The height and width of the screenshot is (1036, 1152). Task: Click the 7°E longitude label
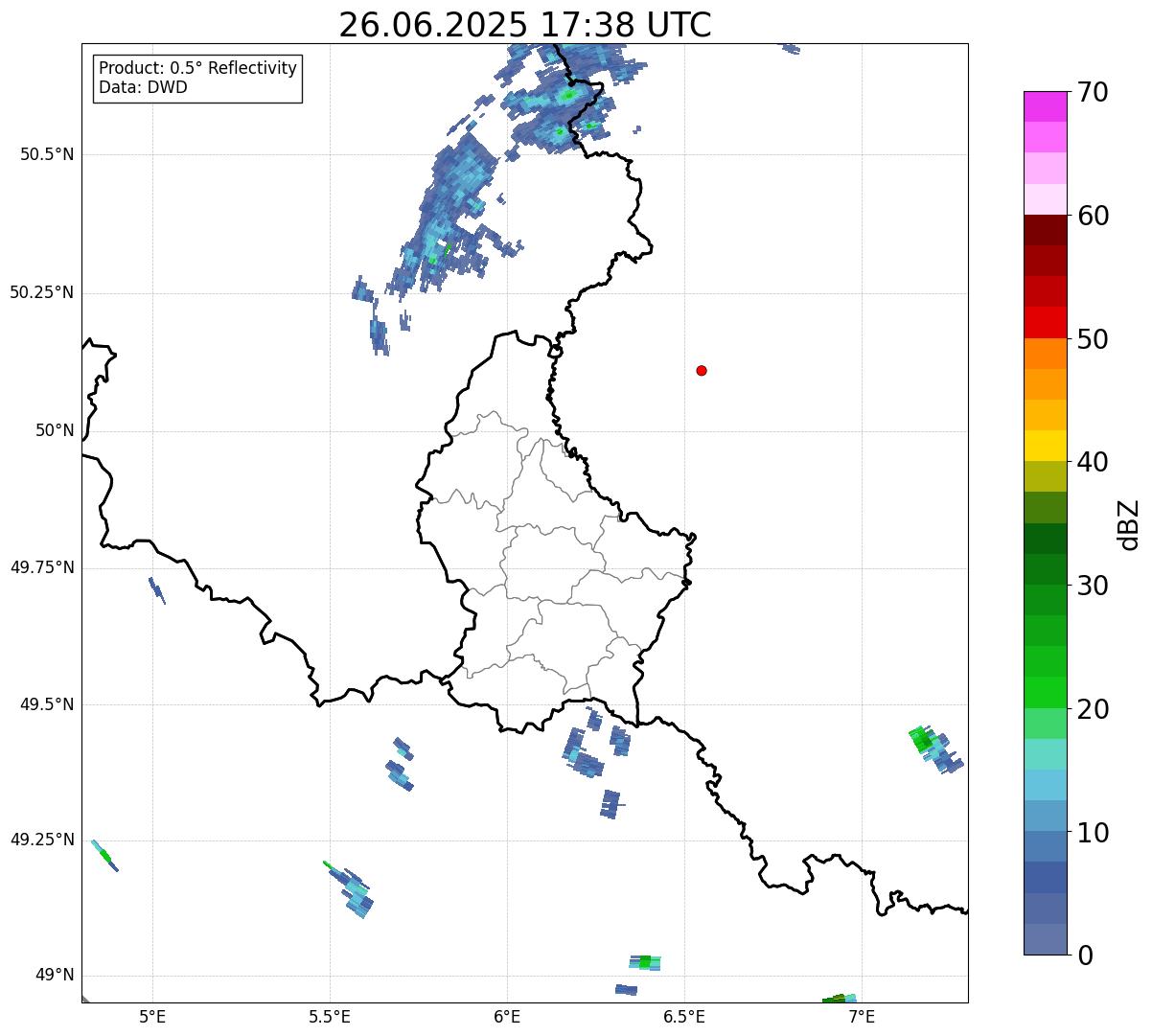[862, 1016]
